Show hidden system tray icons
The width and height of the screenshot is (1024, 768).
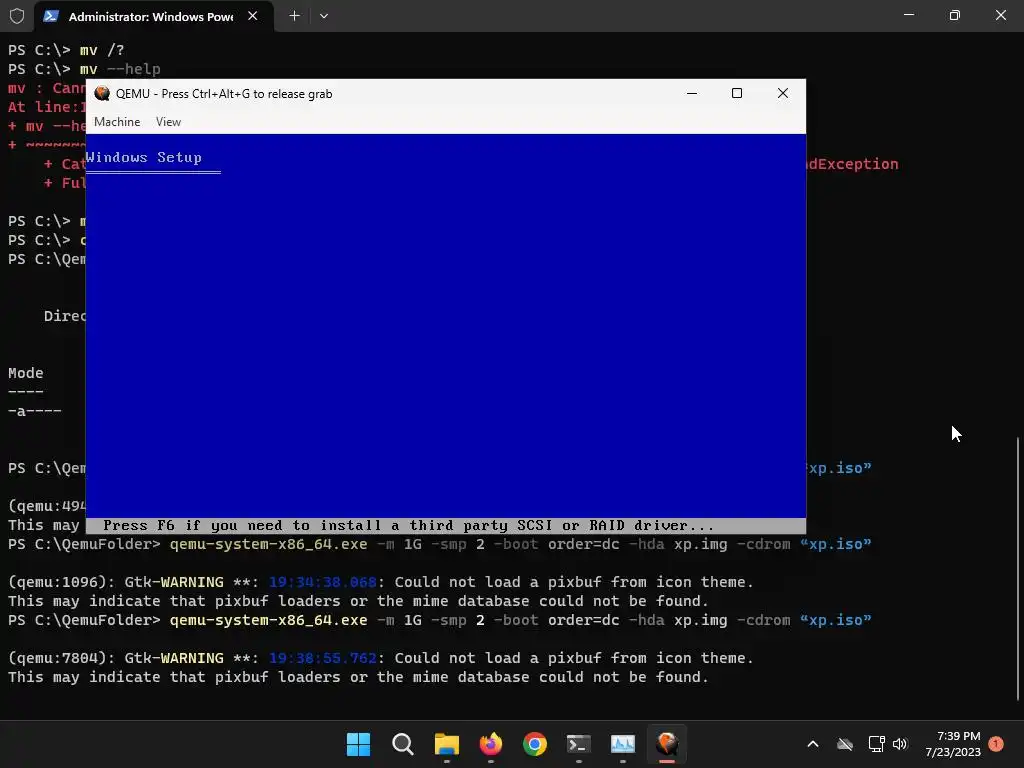pyautogui.click(x=813, y=744)
